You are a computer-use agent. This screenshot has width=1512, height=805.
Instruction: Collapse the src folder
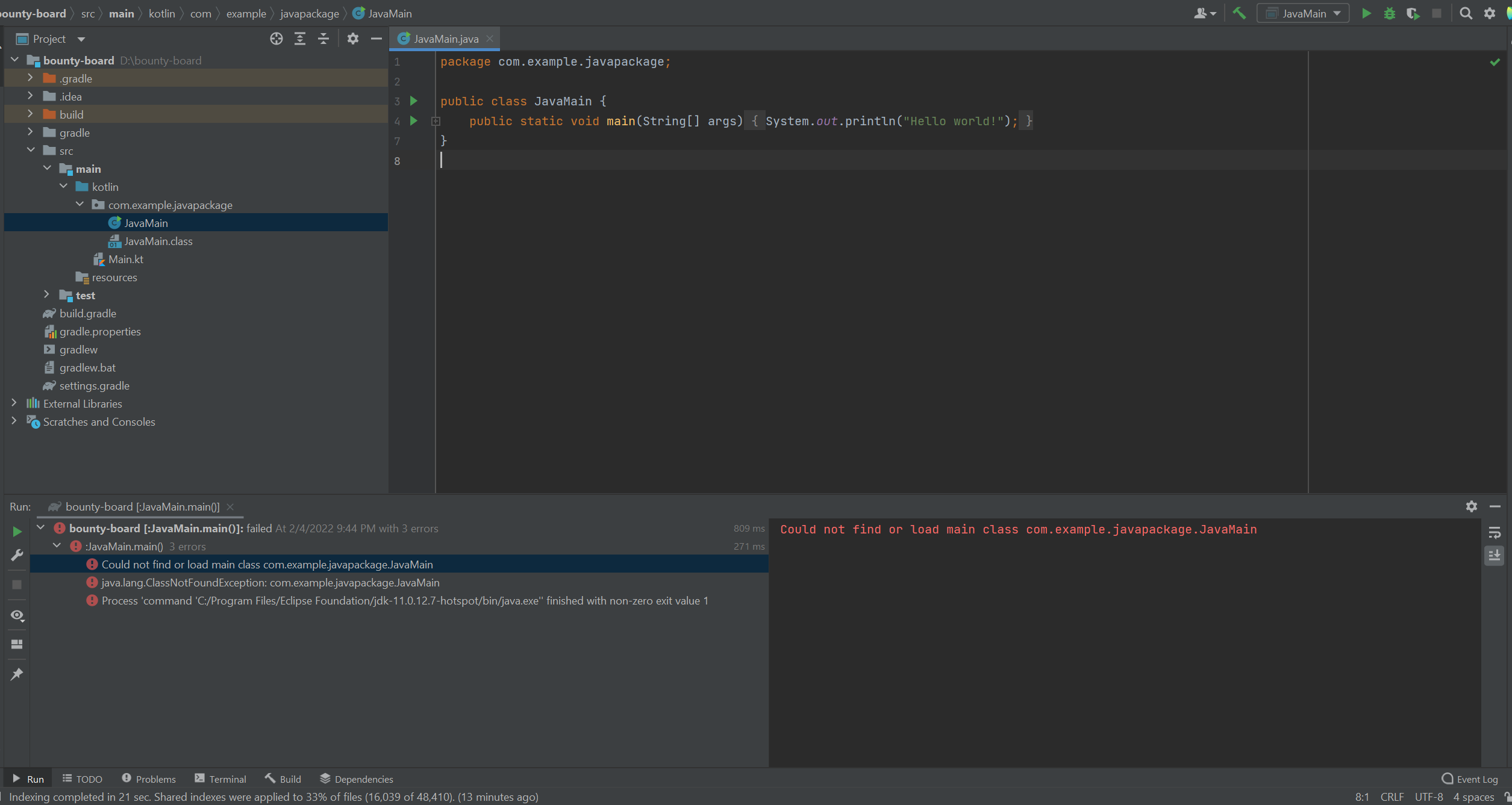31,150
